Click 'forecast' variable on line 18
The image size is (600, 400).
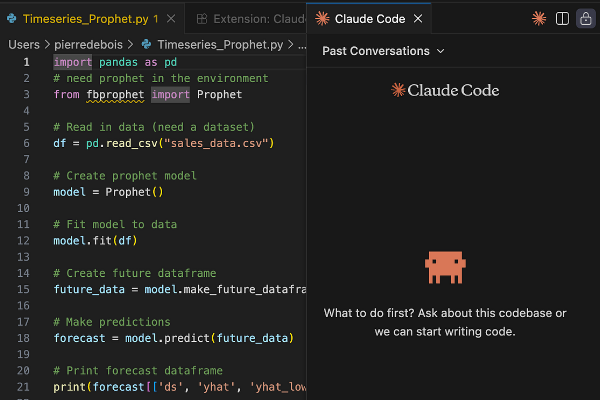point(79,338)
